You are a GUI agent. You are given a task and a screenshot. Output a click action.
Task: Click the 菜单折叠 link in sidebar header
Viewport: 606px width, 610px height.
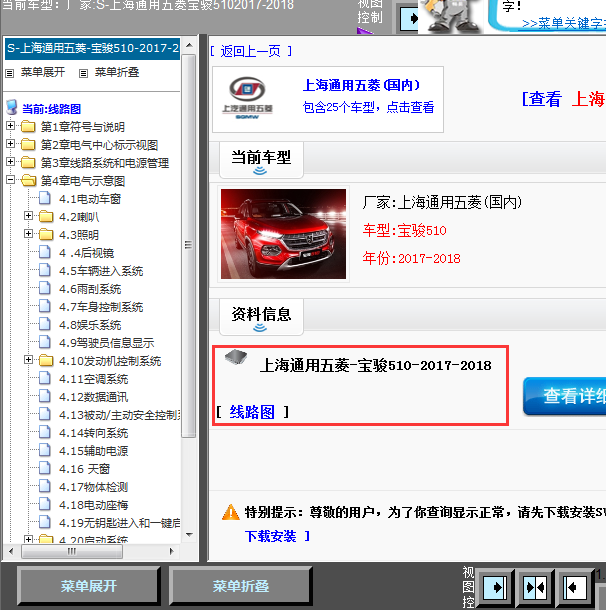117,72
